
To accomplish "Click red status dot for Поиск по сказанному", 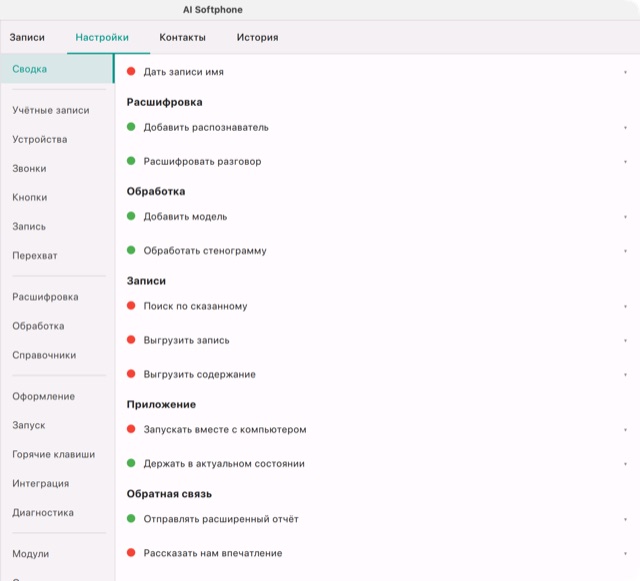I will click(x=131, y=305).
